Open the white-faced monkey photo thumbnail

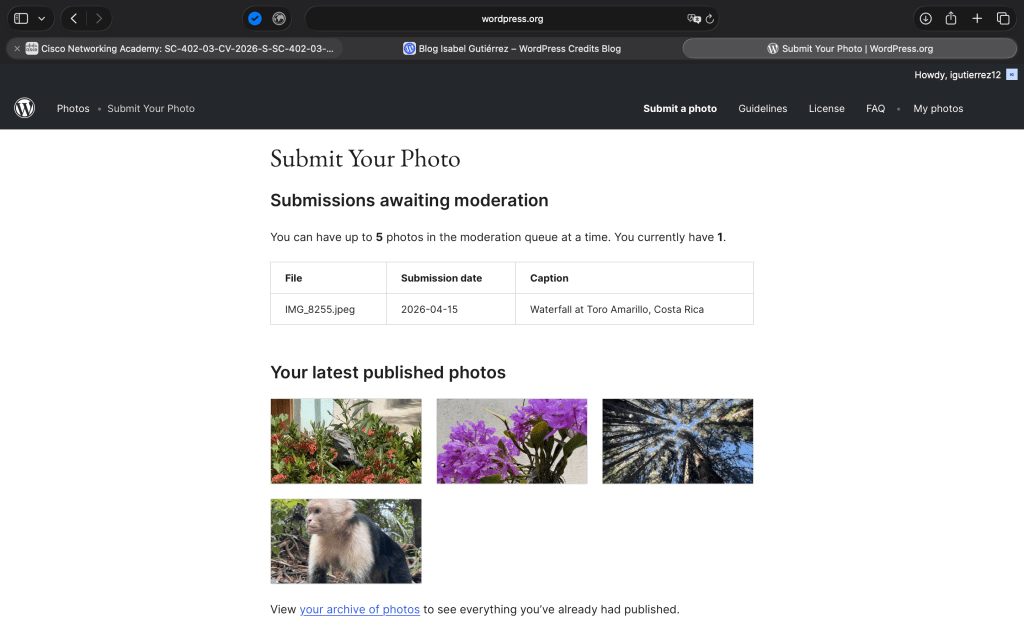tap(346, 541)
